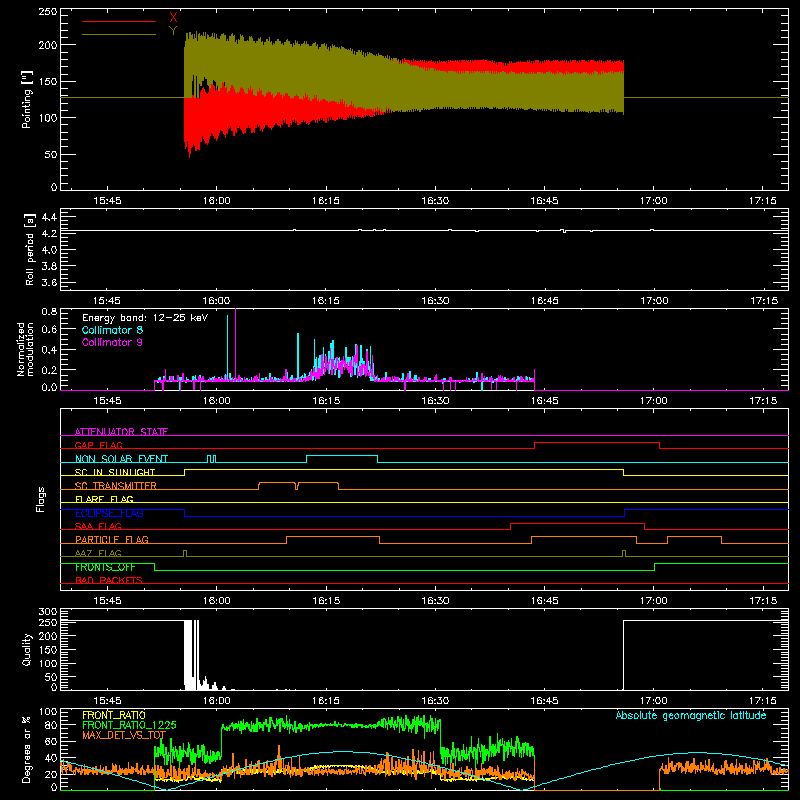Click the FLARE_FLAG label
Viewport: 800px width, 800px height.
[x=104, y=499]
